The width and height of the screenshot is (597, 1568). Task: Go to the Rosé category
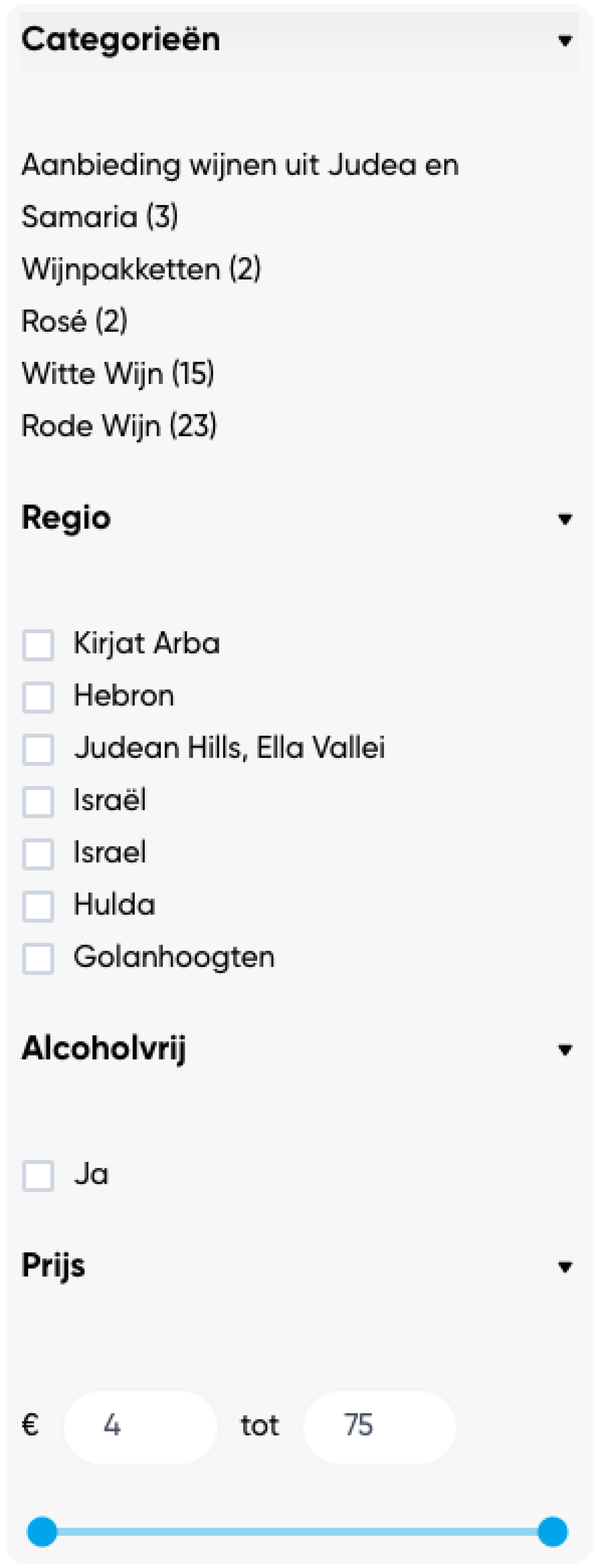[x=74, y=321]
